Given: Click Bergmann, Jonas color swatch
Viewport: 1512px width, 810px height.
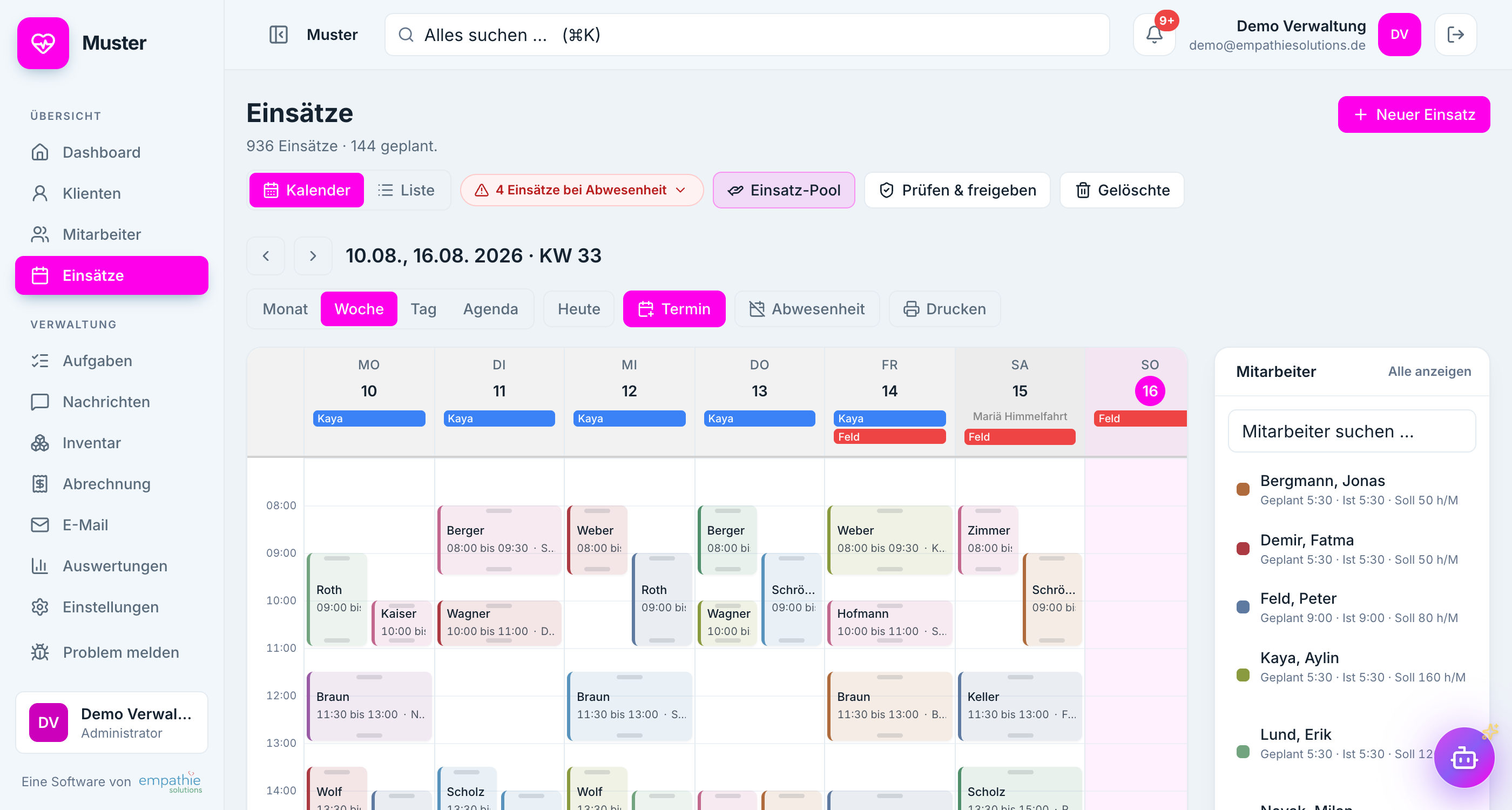Looking at the screenshot, I should pyautogui.click(x=1243, y=490).
